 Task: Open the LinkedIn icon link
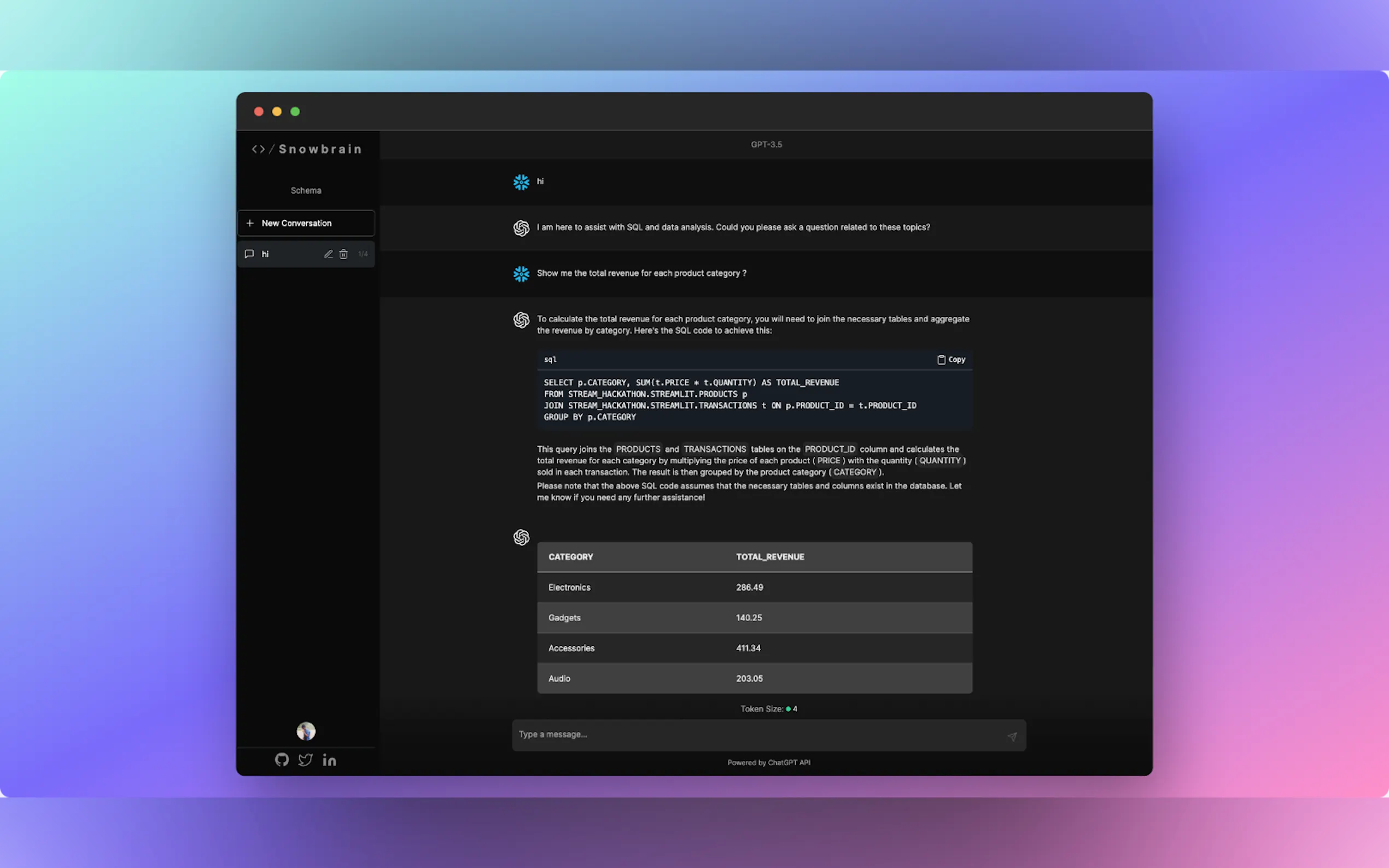[329, 760]
